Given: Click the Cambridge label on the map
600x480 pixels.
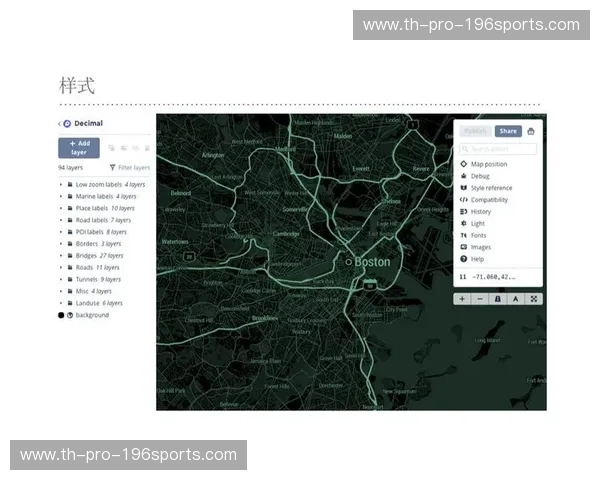Looking at the screenshot, I should [x=286, y=233].
